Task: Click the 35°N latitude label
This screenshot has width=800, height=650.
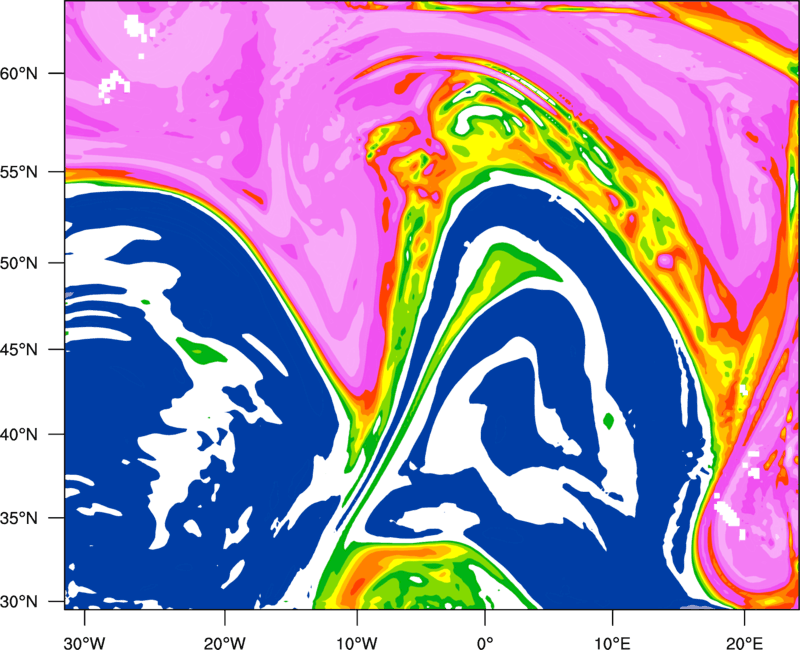Action: pos(19,518)
